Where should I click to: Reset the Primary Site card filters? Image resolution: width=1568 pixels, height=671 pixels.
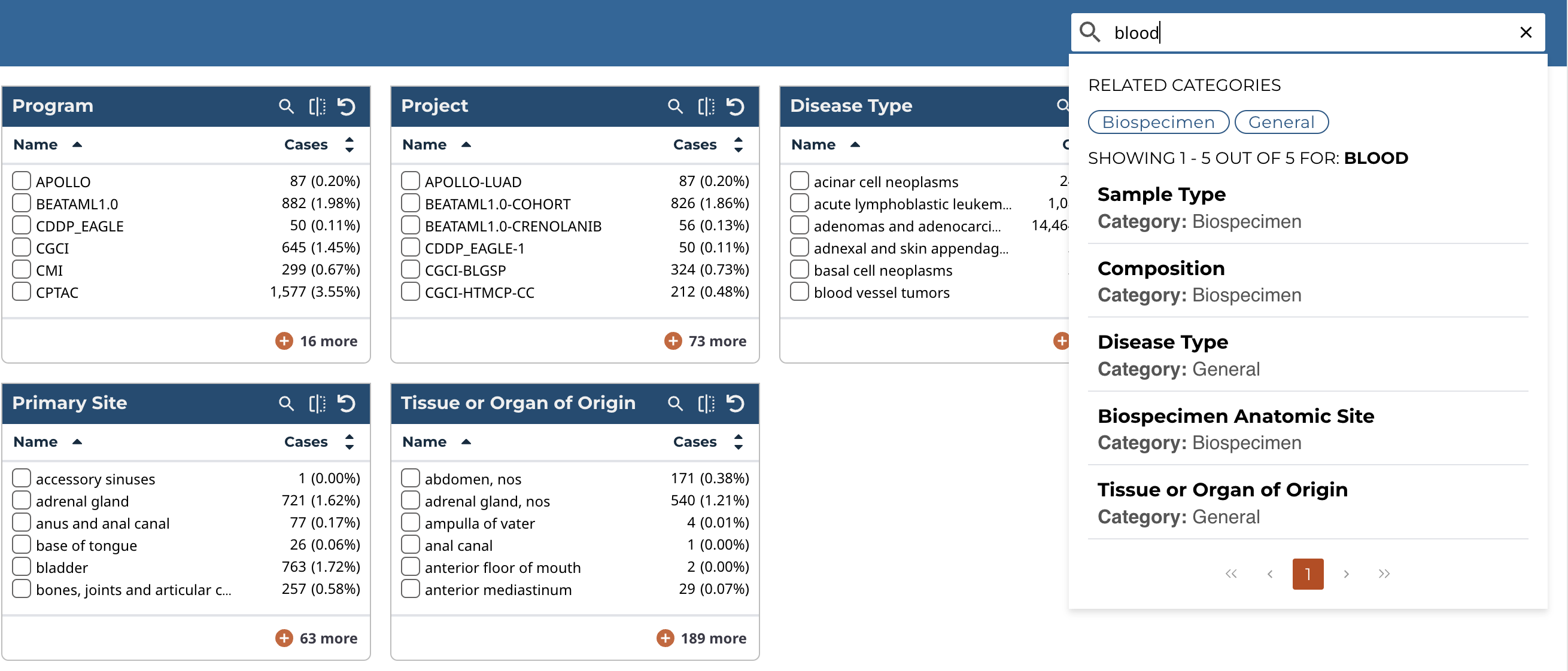pyautogui.click(x=347, y=403)
